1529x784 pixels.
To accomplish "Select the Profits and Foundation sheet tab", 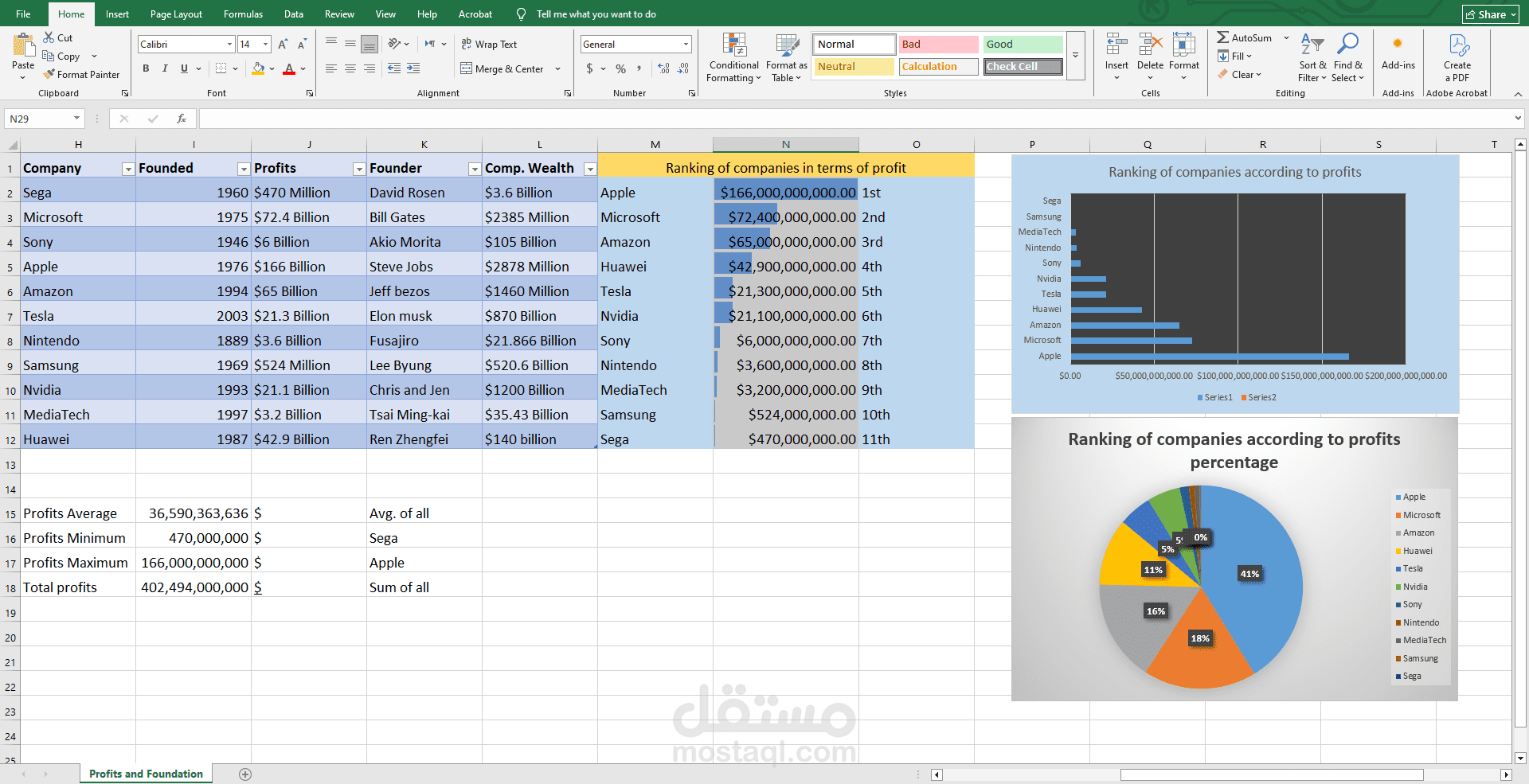I will tap(146, 774).
